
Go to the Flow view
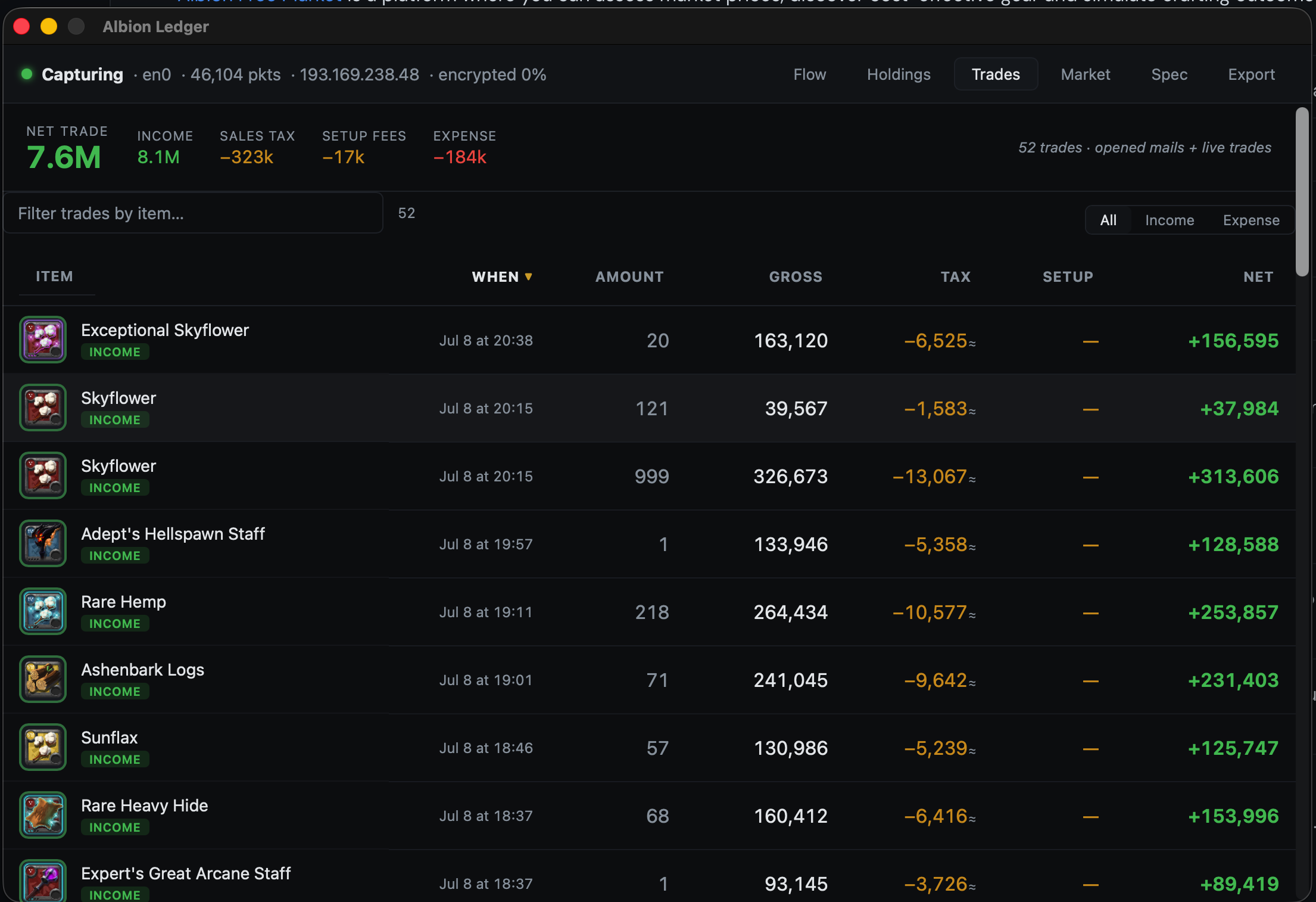809,74
